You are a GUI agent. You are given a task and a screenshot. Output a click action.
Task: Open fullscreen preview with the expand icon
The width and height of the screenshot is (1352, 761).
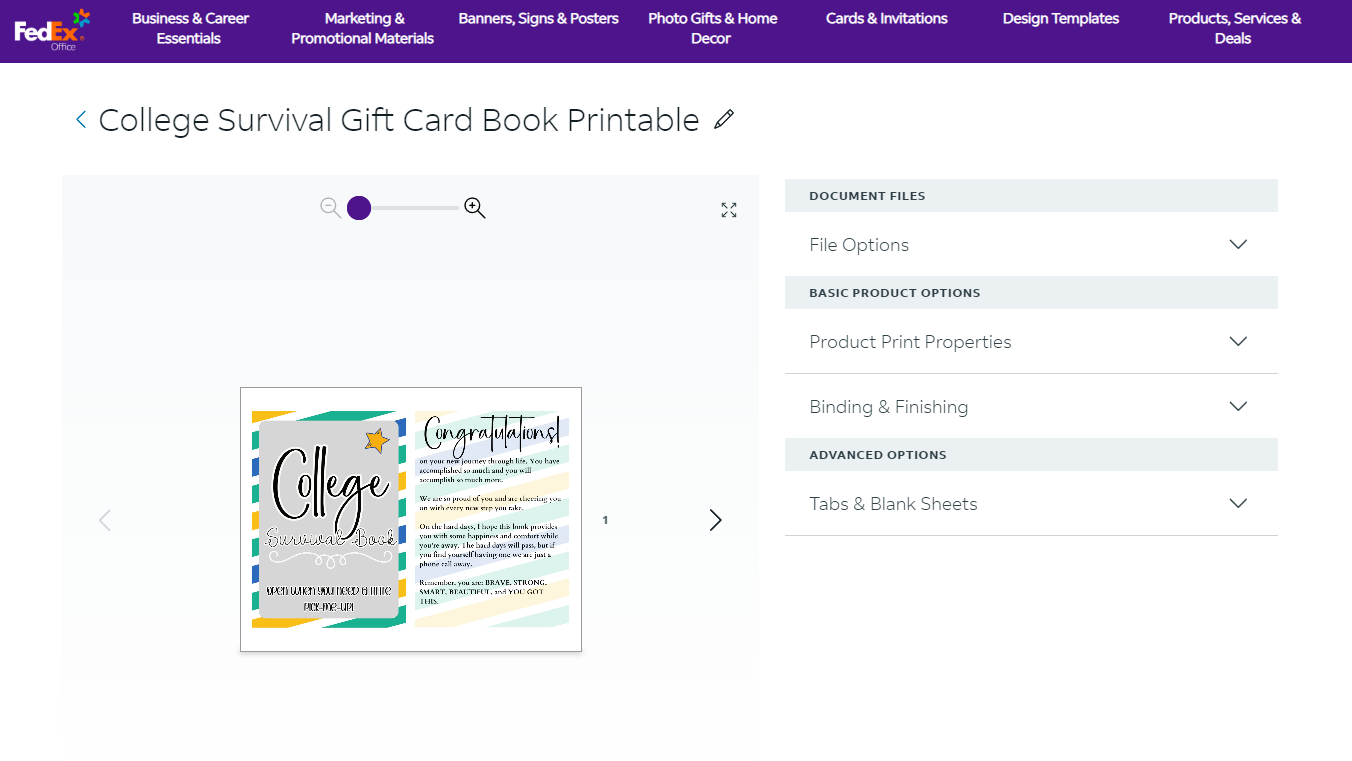pos(729,210)
